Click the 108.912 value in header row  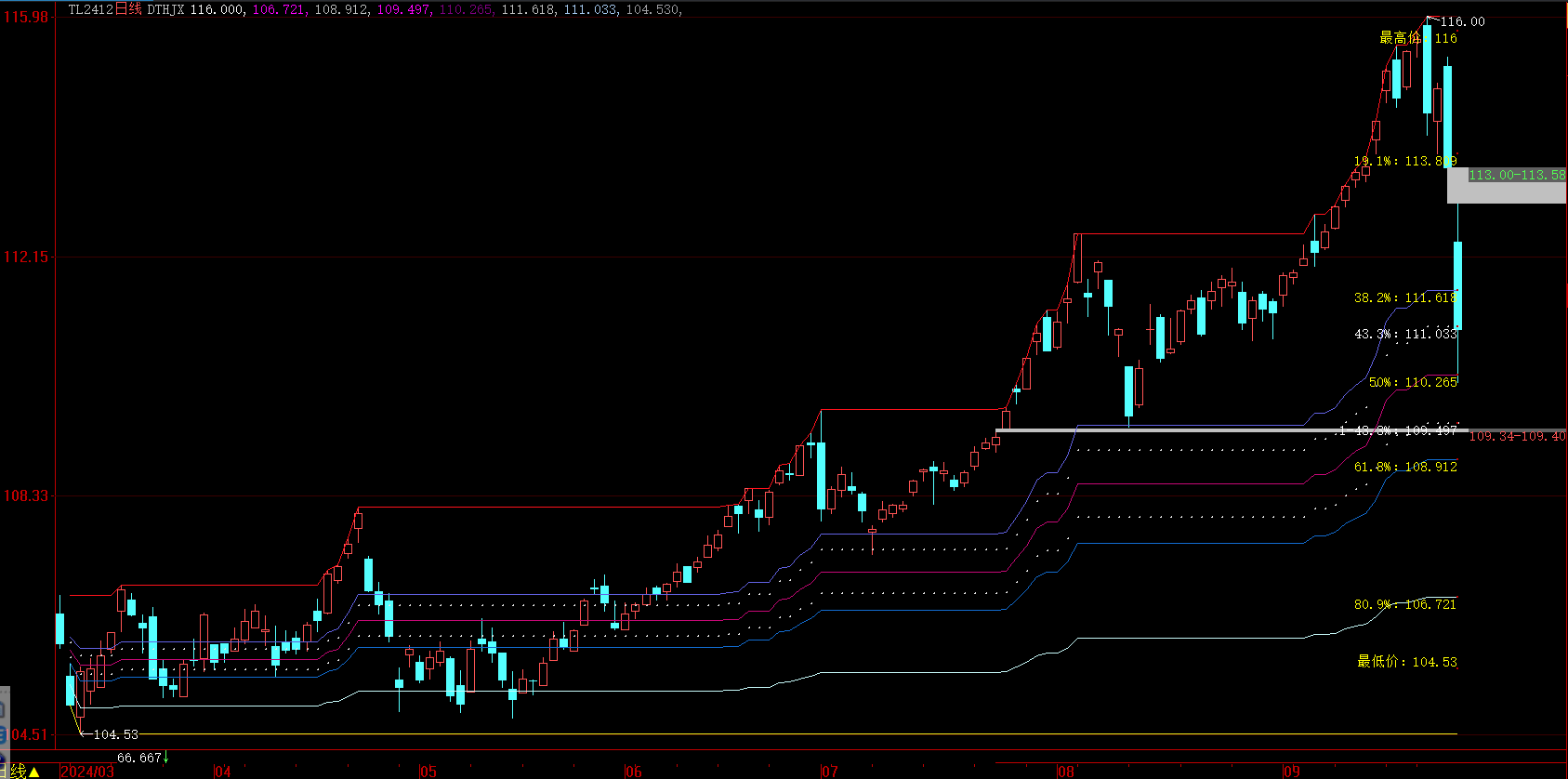(x=341, y=9)
